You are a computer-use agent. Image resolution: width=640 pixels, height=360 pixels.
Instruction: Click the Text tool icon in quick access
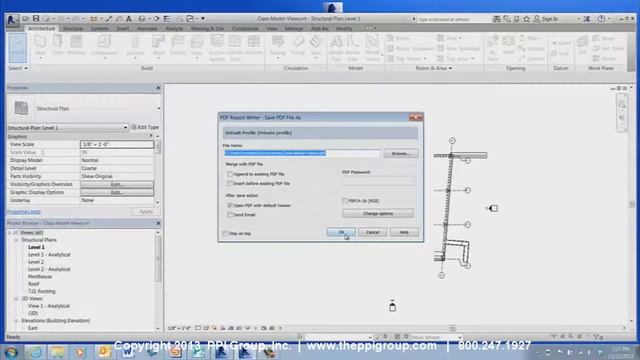click(129, 19)
